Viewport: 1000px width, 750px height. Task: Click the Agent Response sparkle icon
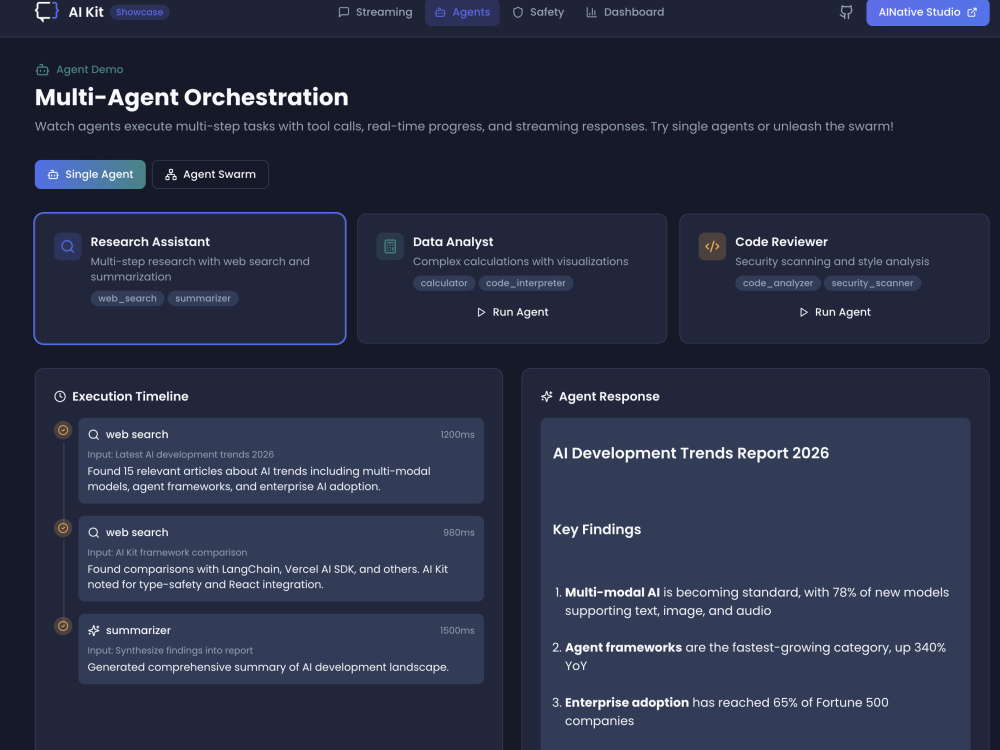[x=547, y=397]
